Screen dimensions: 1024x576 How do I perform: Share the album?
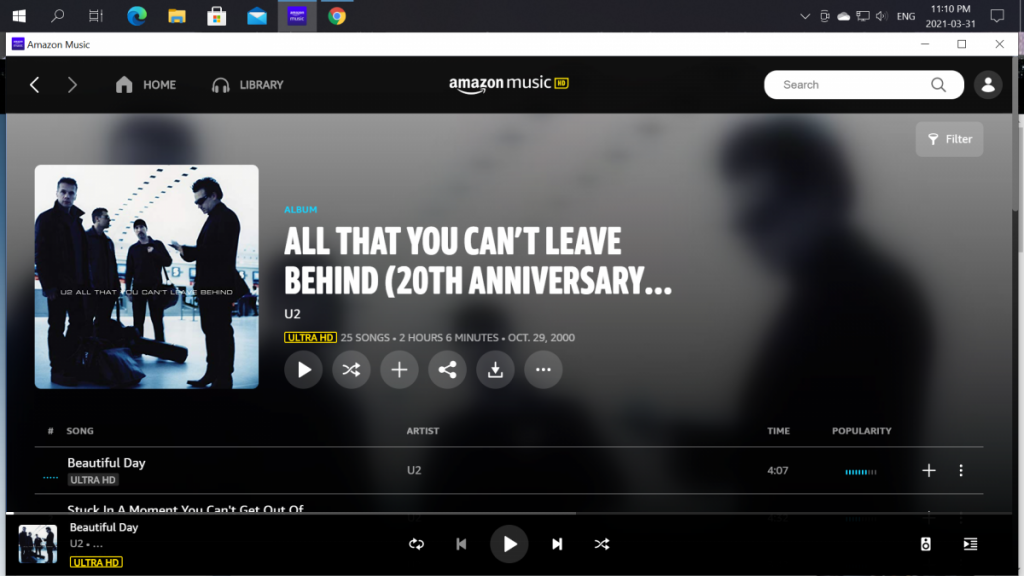447,370
